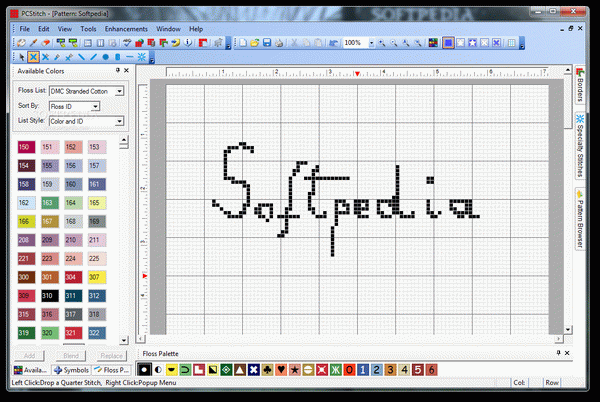Select the arrow pointer tool
Image resolution: width=600 pixels, height=402 pixels.
21,57
